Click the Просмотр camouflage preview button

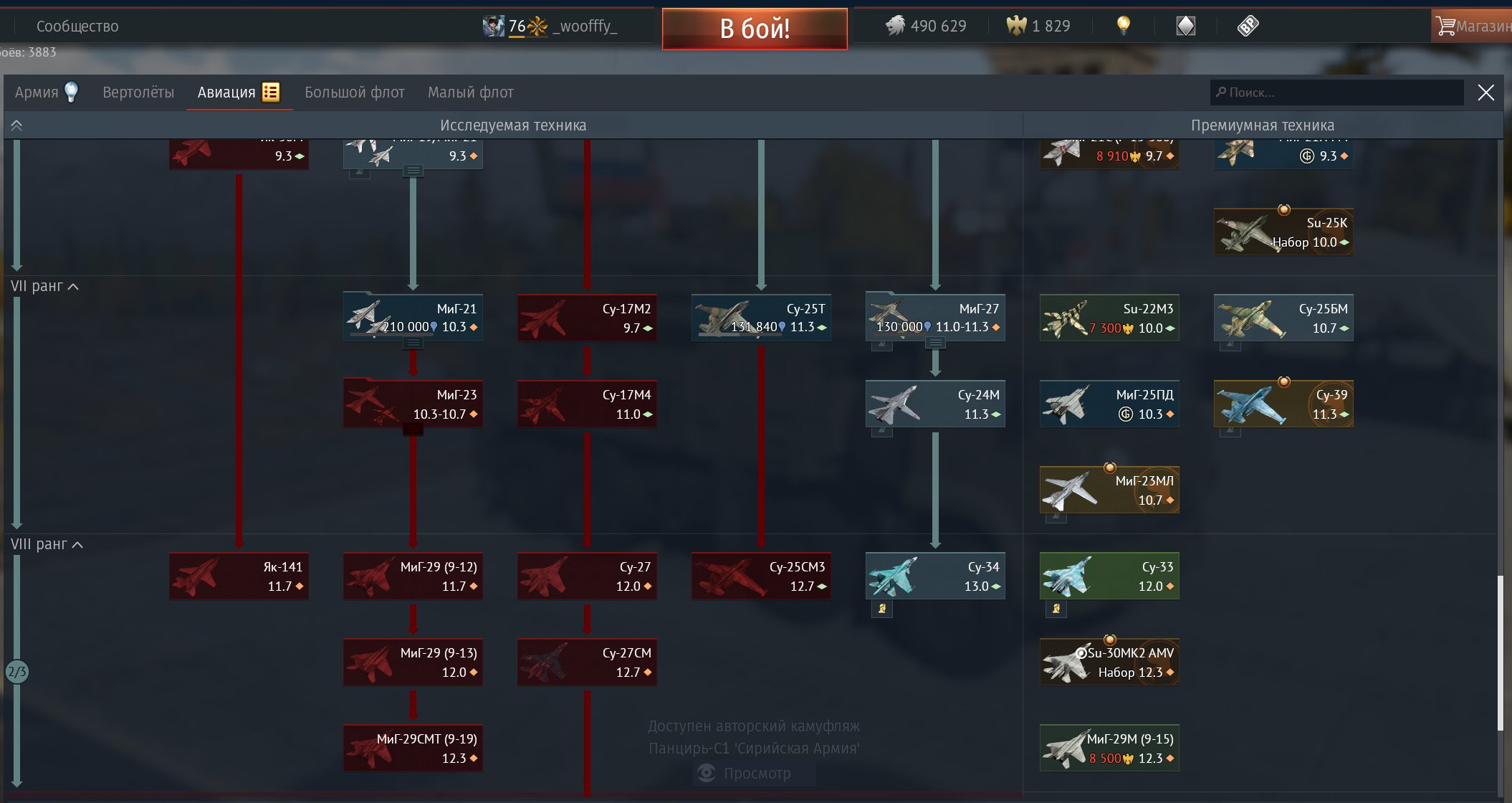click(x=754, y=774)
